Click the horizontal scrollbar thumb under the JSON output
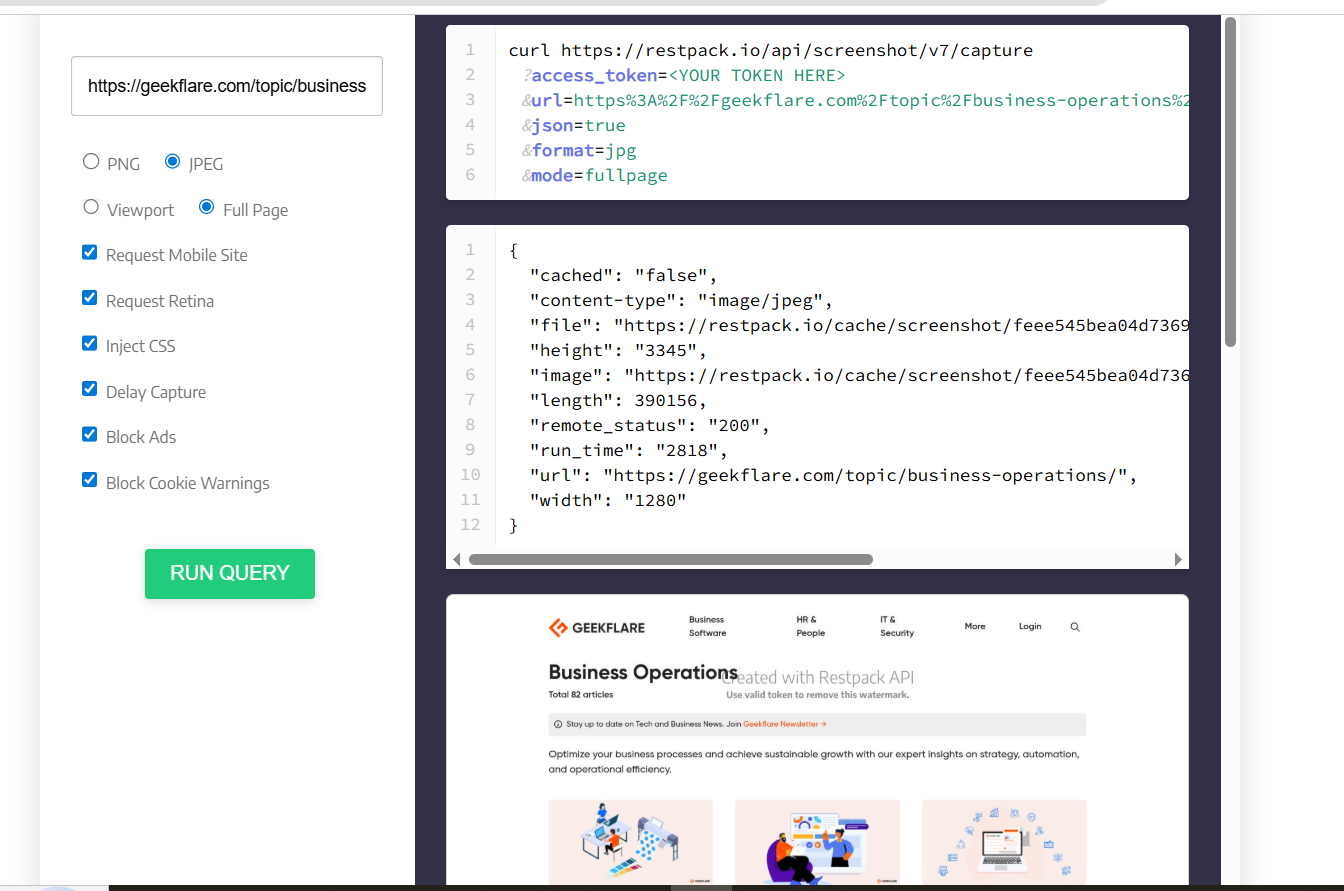This screenshot has height=891, width=1344. pos(670,559)
